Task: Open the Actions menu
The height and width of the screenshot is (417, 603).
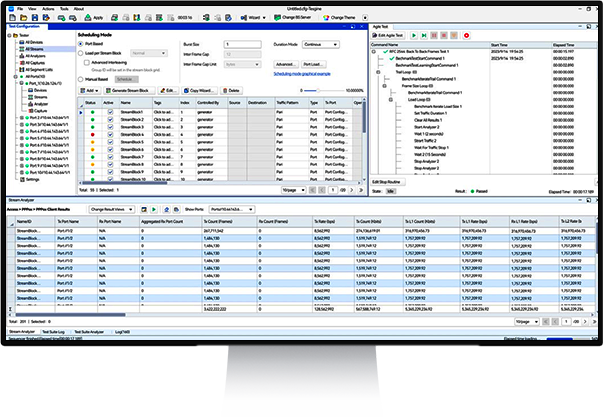Action: (49, 6)
